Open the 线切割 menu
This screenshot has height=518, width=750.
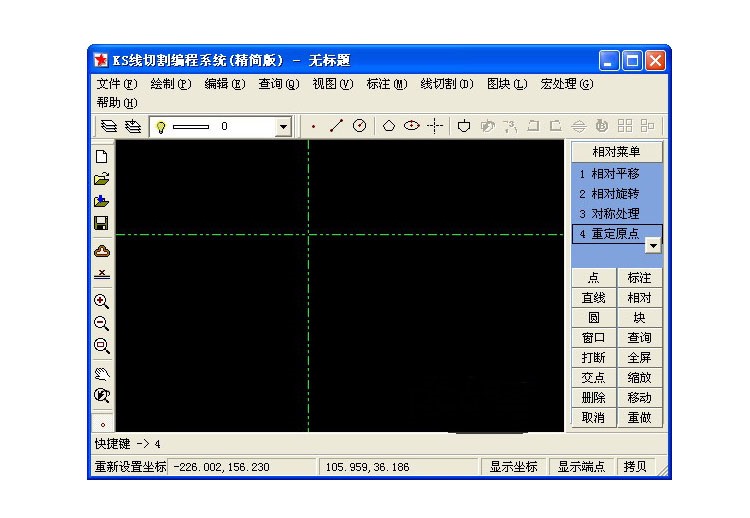(x=446, y=84)
